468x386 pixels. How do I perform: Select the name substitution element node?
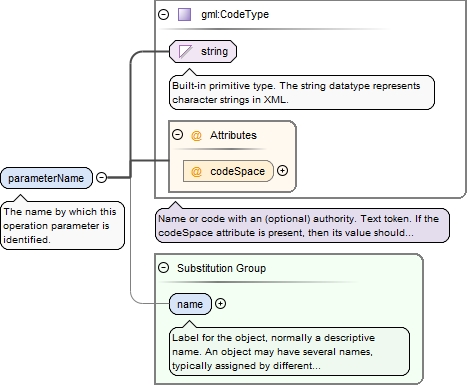[x=190, y=304]
